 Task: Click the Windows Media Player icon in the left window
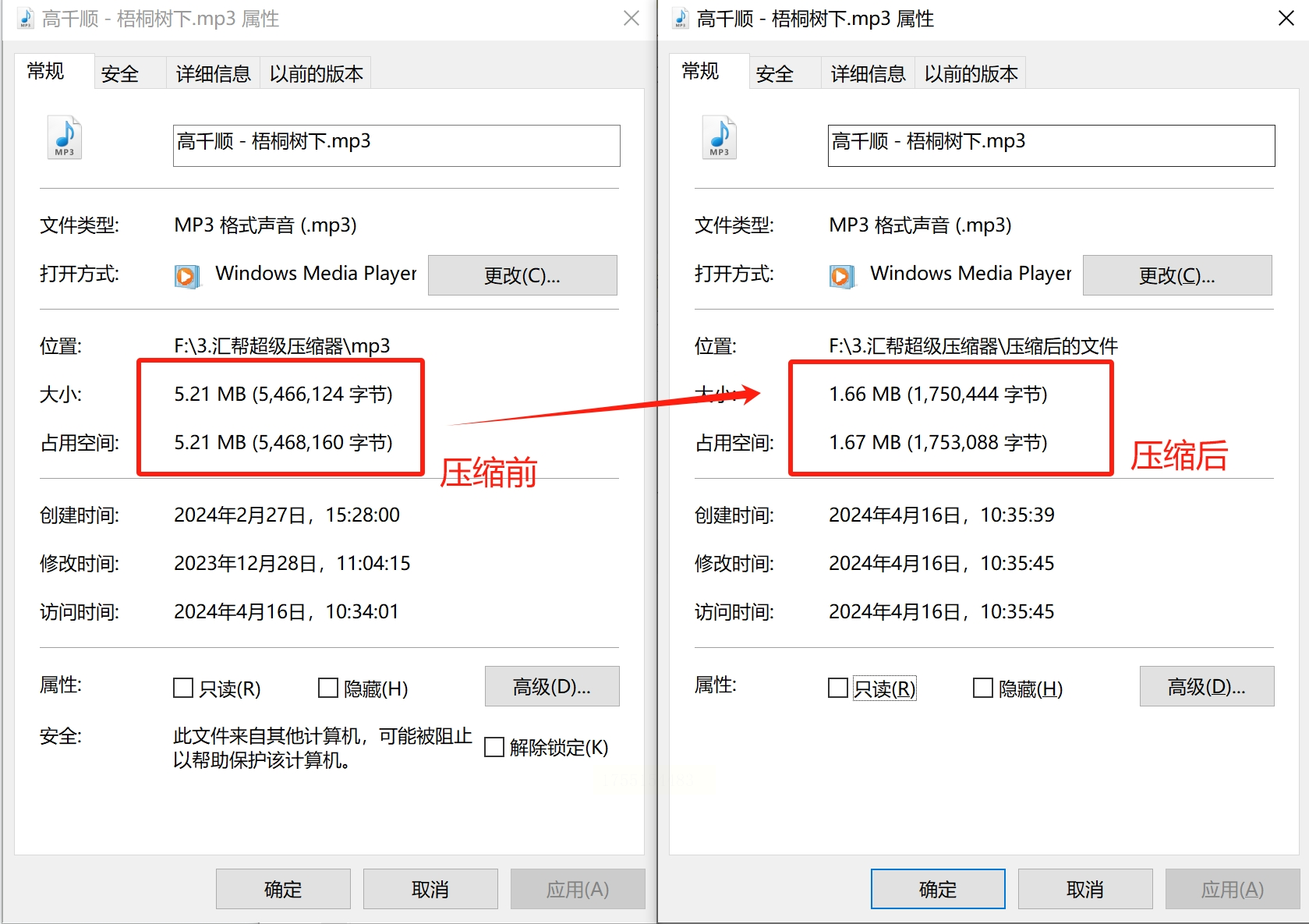[x=187, y=276]
